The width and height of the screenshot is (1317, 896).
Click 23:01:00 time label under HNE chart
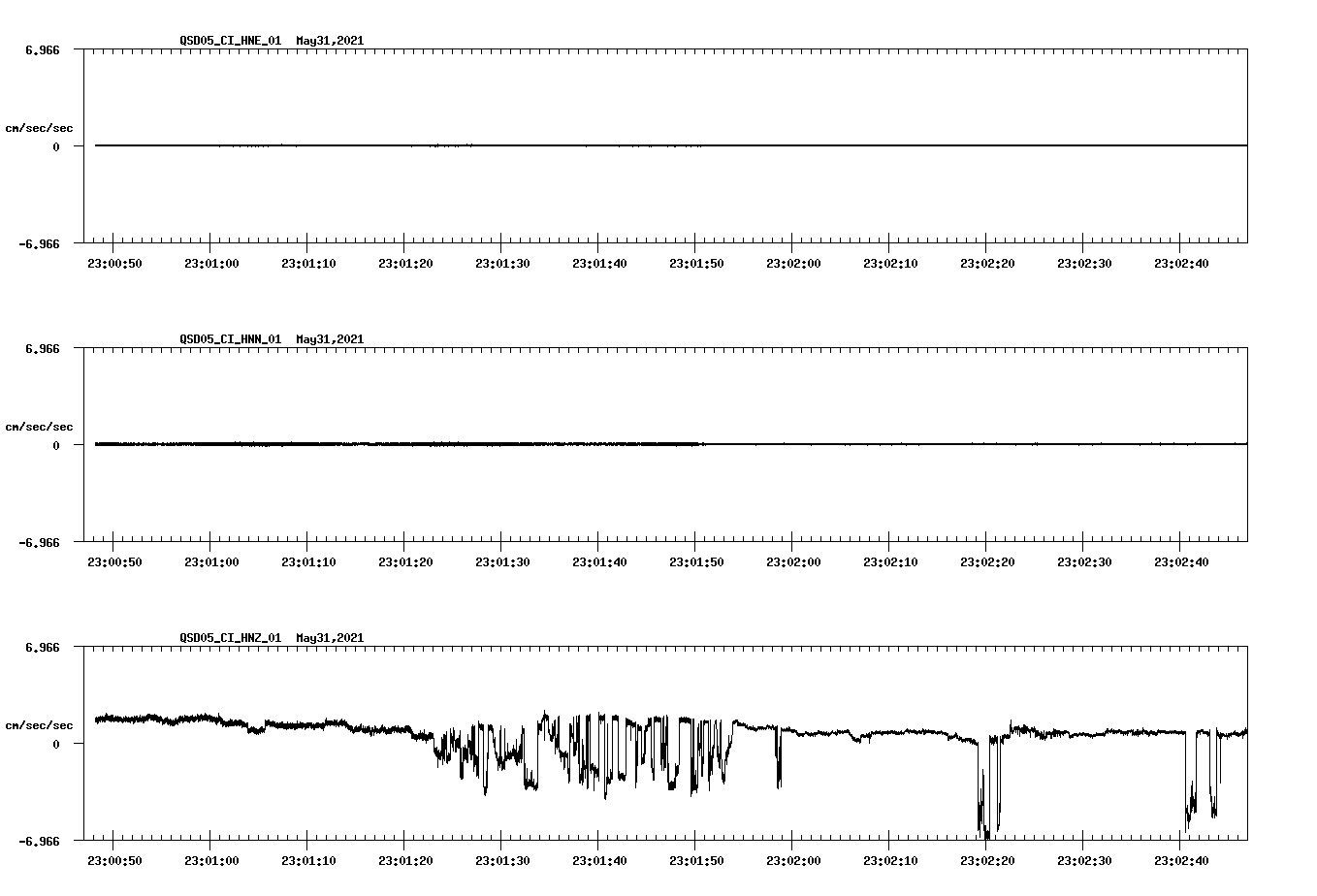click(211, 264)
